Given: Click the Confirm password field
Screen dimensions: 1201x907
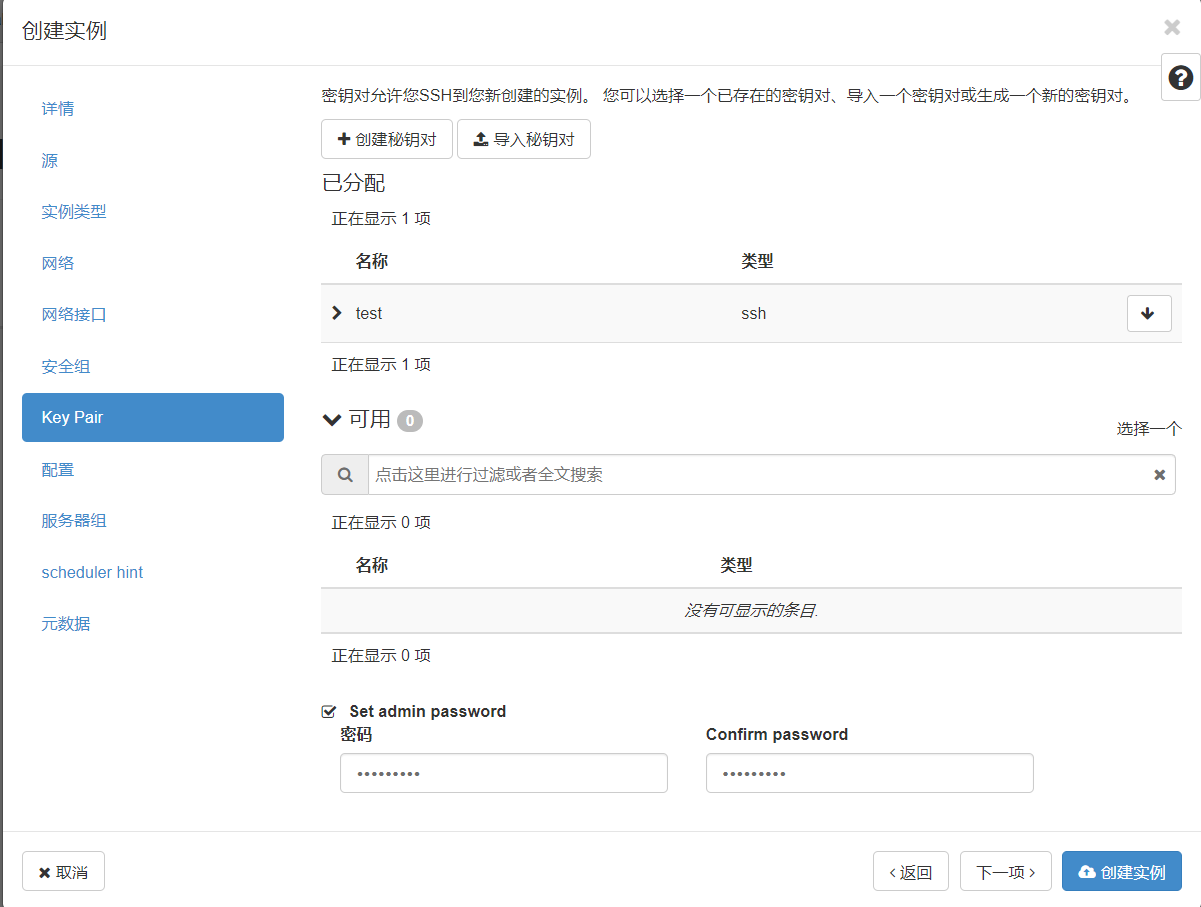Looking at the screenshot, I should 869,773.
